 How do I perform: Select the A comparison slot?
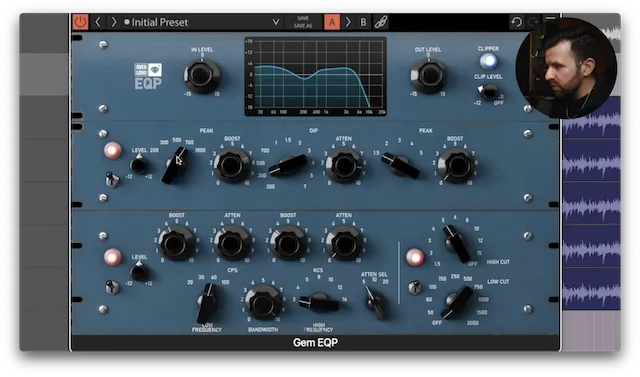[x=332, y=22]
